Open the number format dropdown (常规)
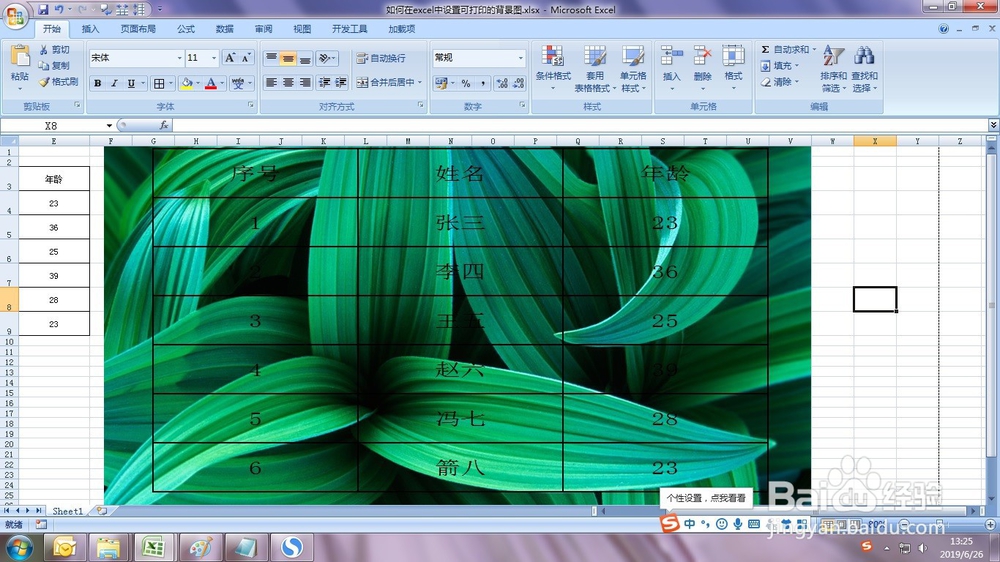Screen dimensions: 1000x562 520,58
